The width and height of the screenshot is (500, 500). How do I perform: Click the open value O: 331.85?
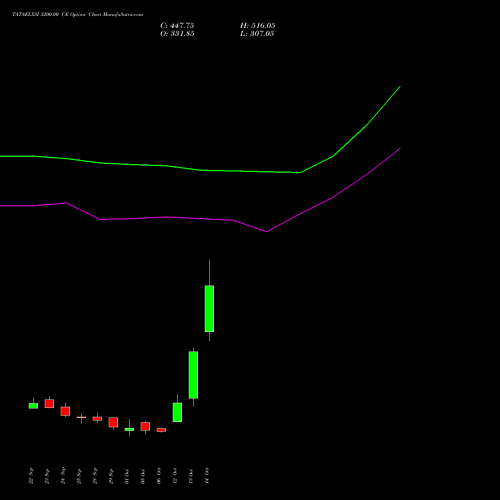177,34
